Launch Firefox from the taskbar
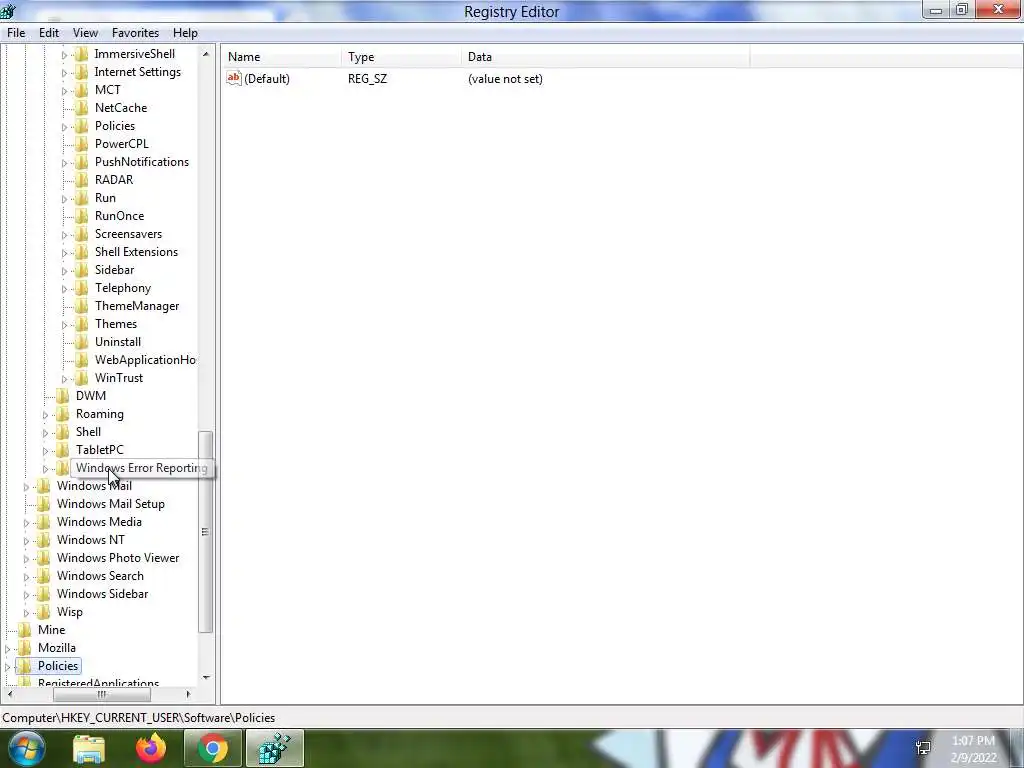This screenshot has width=1024, height=768. pyautogui.click(x=151, y=749)
